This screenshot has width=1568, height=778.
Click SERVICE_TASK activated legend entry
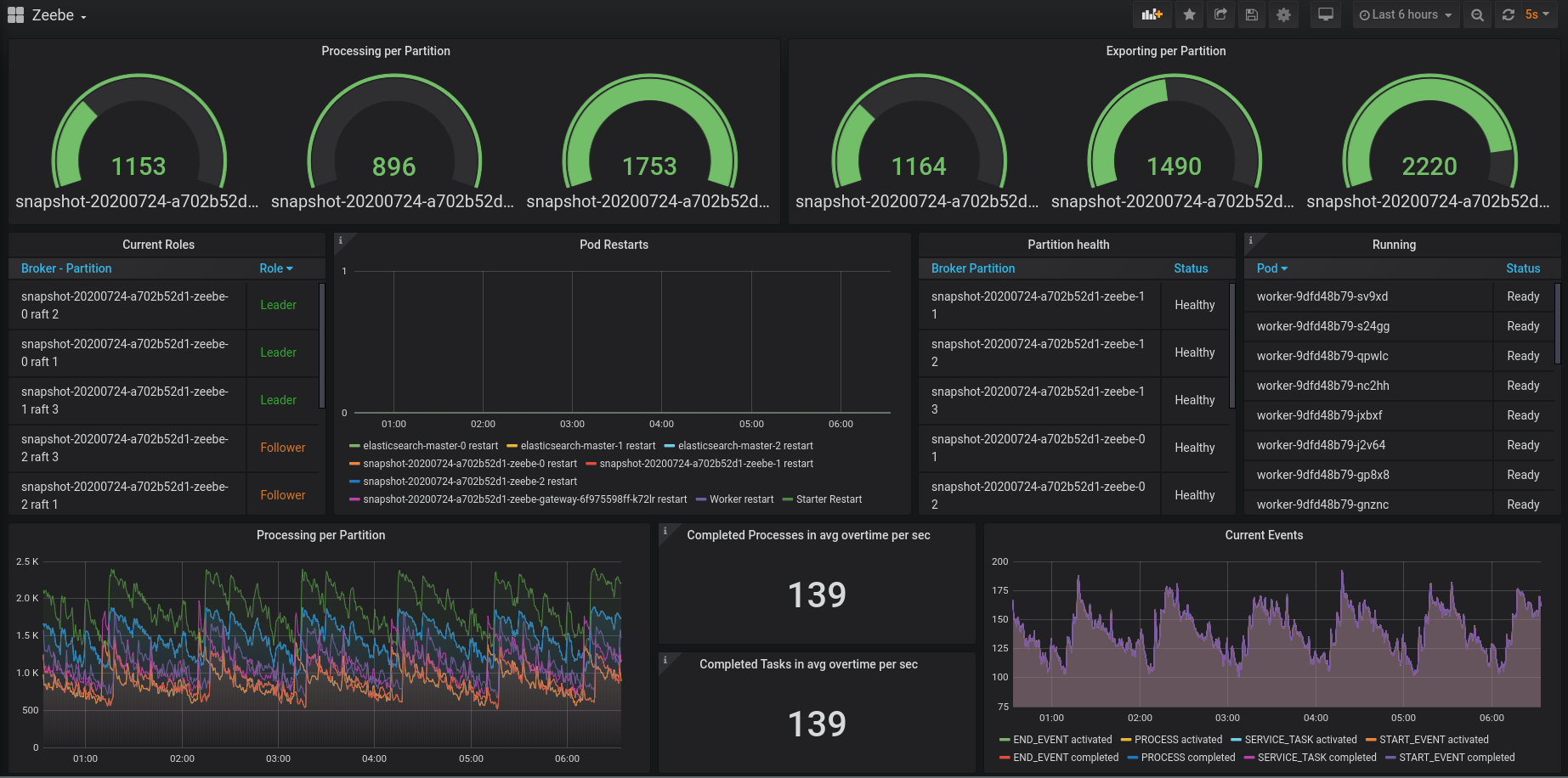(1300, 740)
